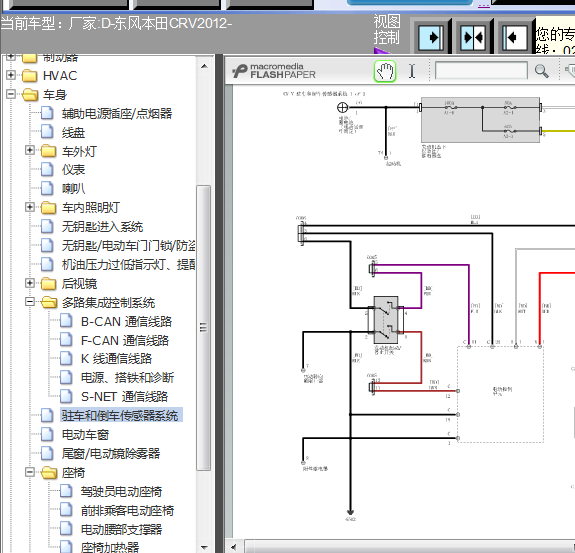Open the 线盘 document icon
The height and width of the screenshot is (553, 575).
(47, 132)
